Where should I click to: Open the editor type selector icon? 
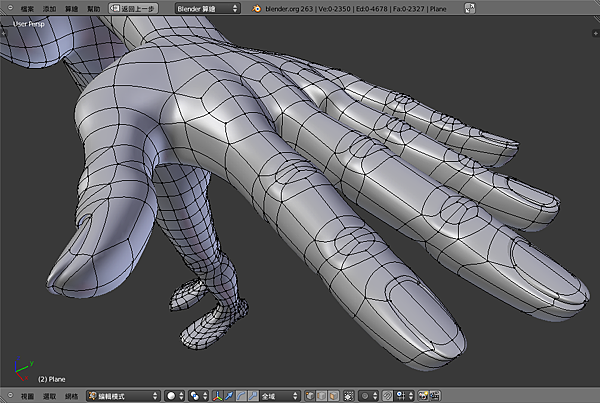click(x=8, y=396)
